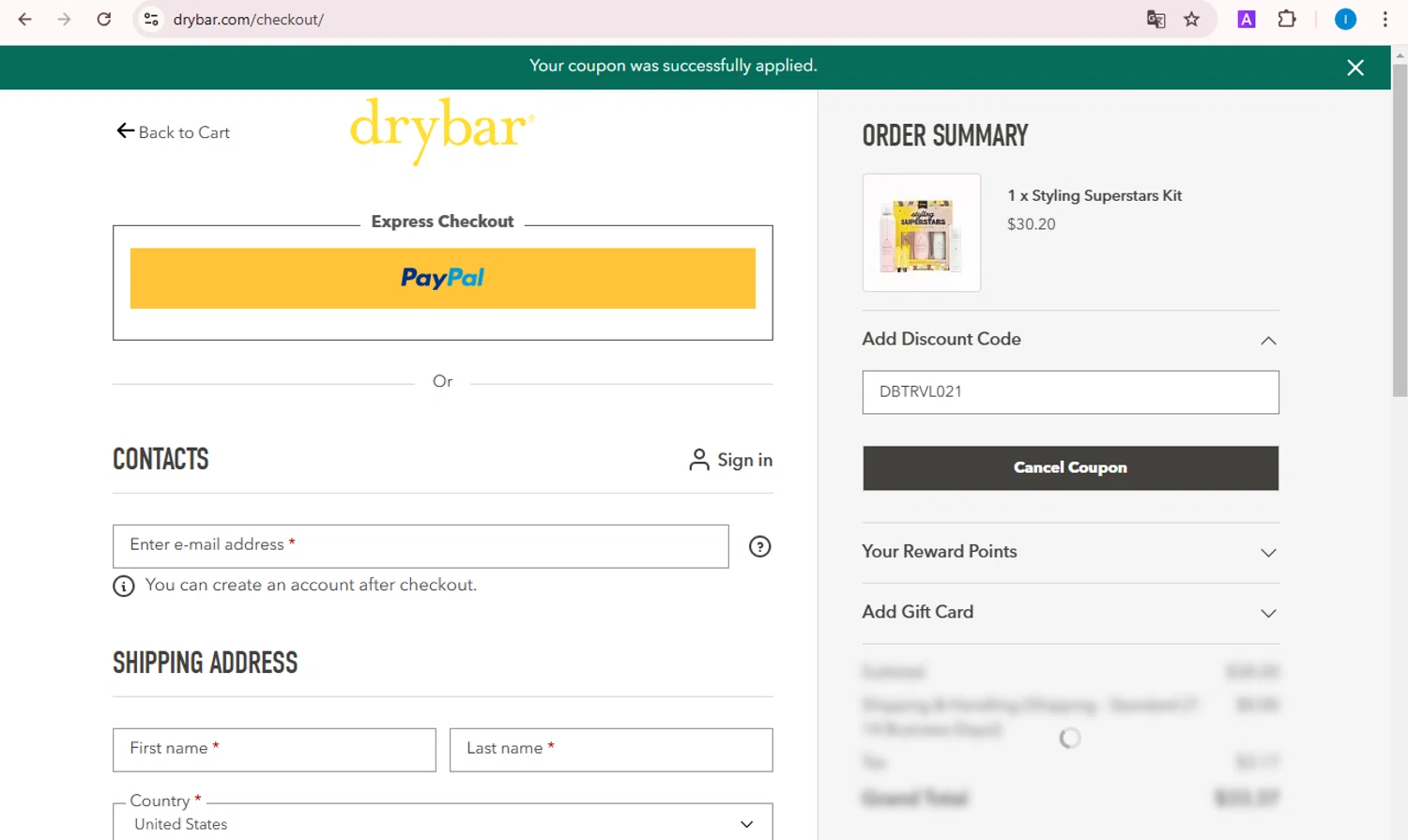Open the Country dropdown
Viewport: 1408px width, 840px height.
442,823
